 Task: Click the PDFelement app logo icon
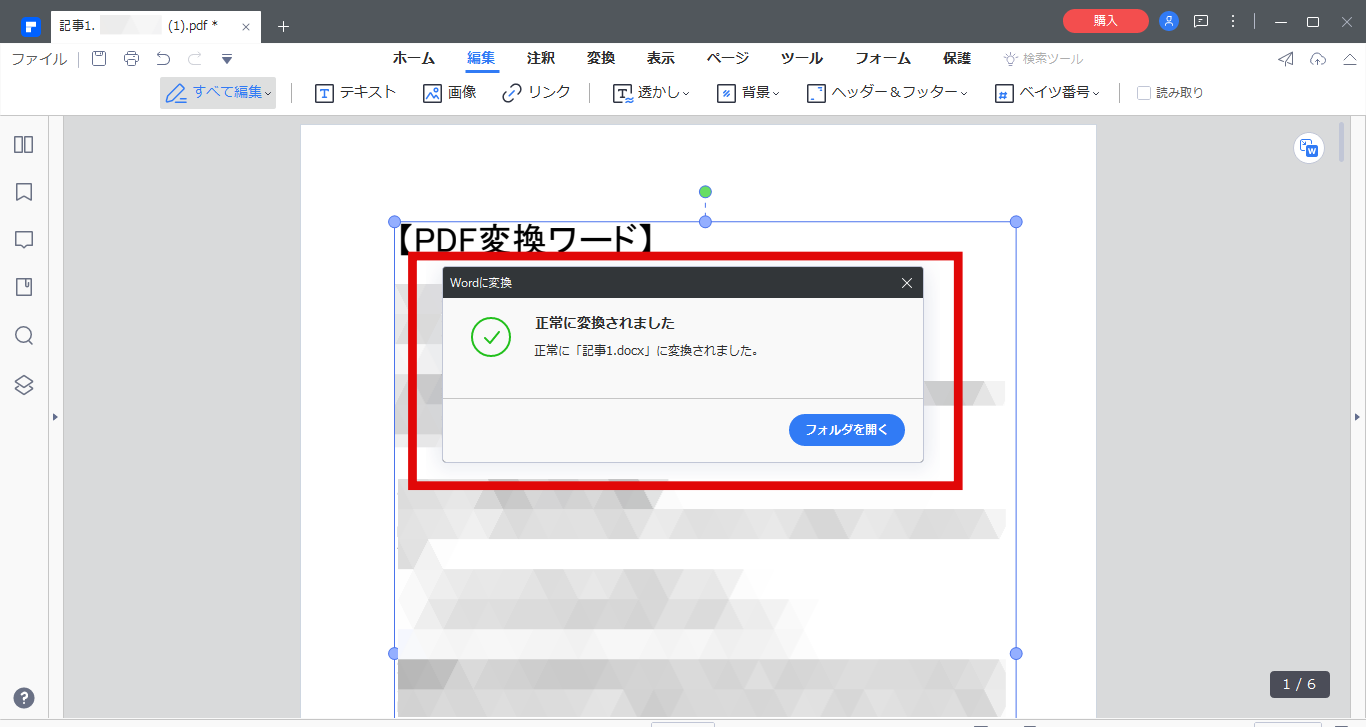(x=30, y=26)
